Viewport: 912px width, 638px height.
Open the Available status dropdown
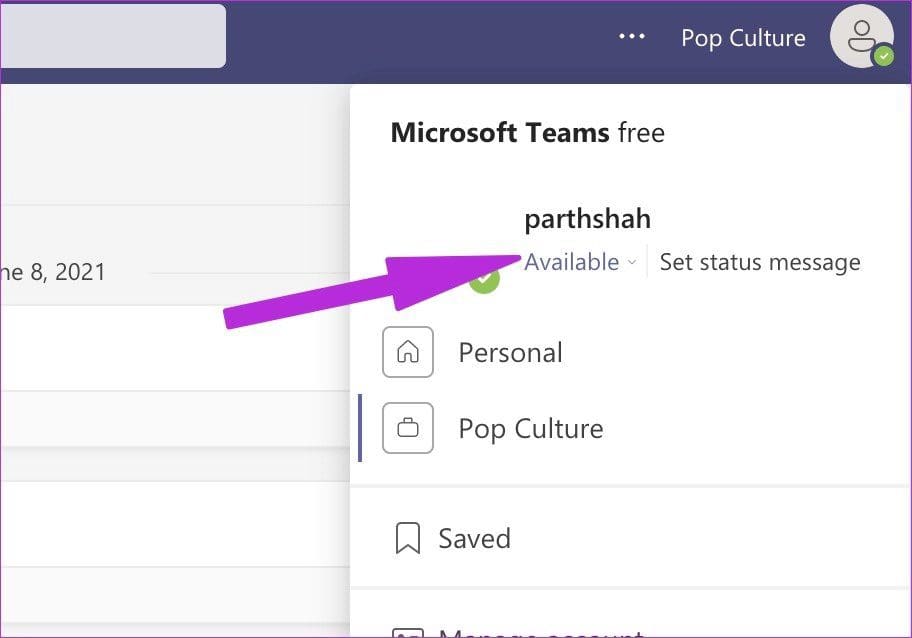pos(580,262)
